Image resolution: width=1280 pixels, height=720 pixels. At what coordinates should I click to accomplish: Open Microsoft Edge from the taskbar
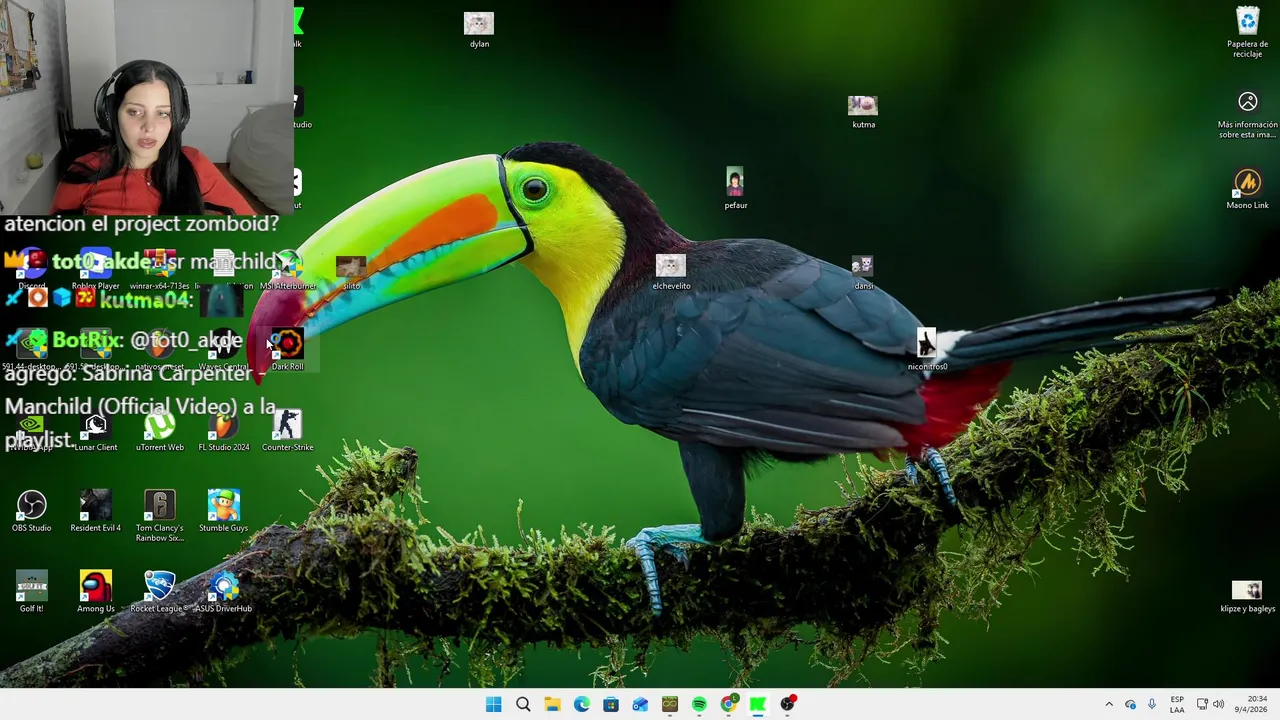click(x=581, y=704)
